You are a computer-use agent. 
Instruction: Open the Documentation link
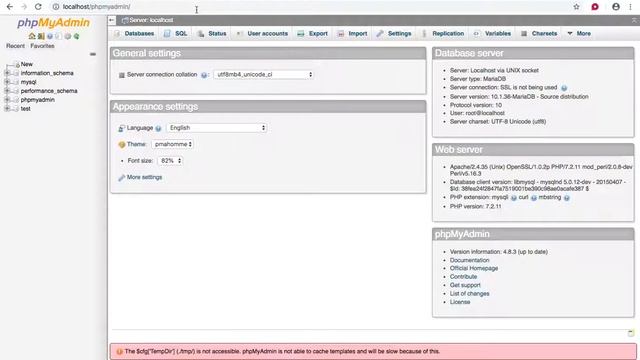[469, 260]
